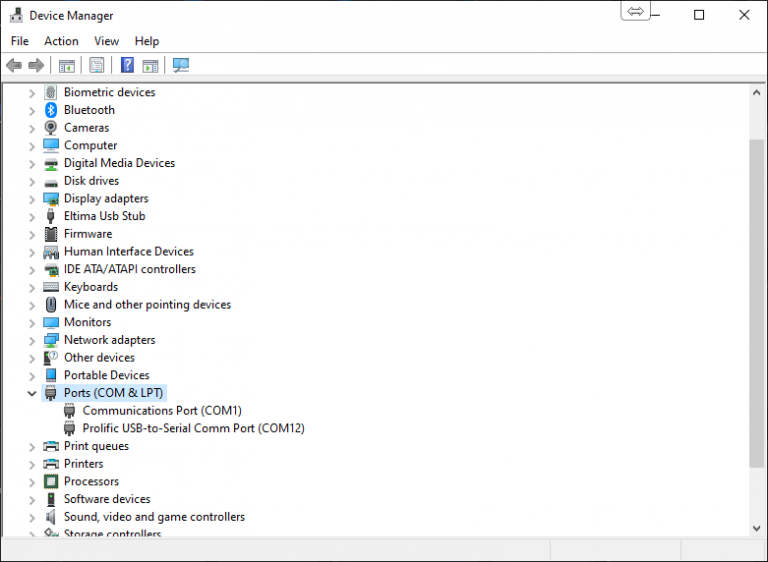Select the Digital Media Devices icon
Image resolution: width=768 pixels, height=562 pixels.
tap(50, 163)
